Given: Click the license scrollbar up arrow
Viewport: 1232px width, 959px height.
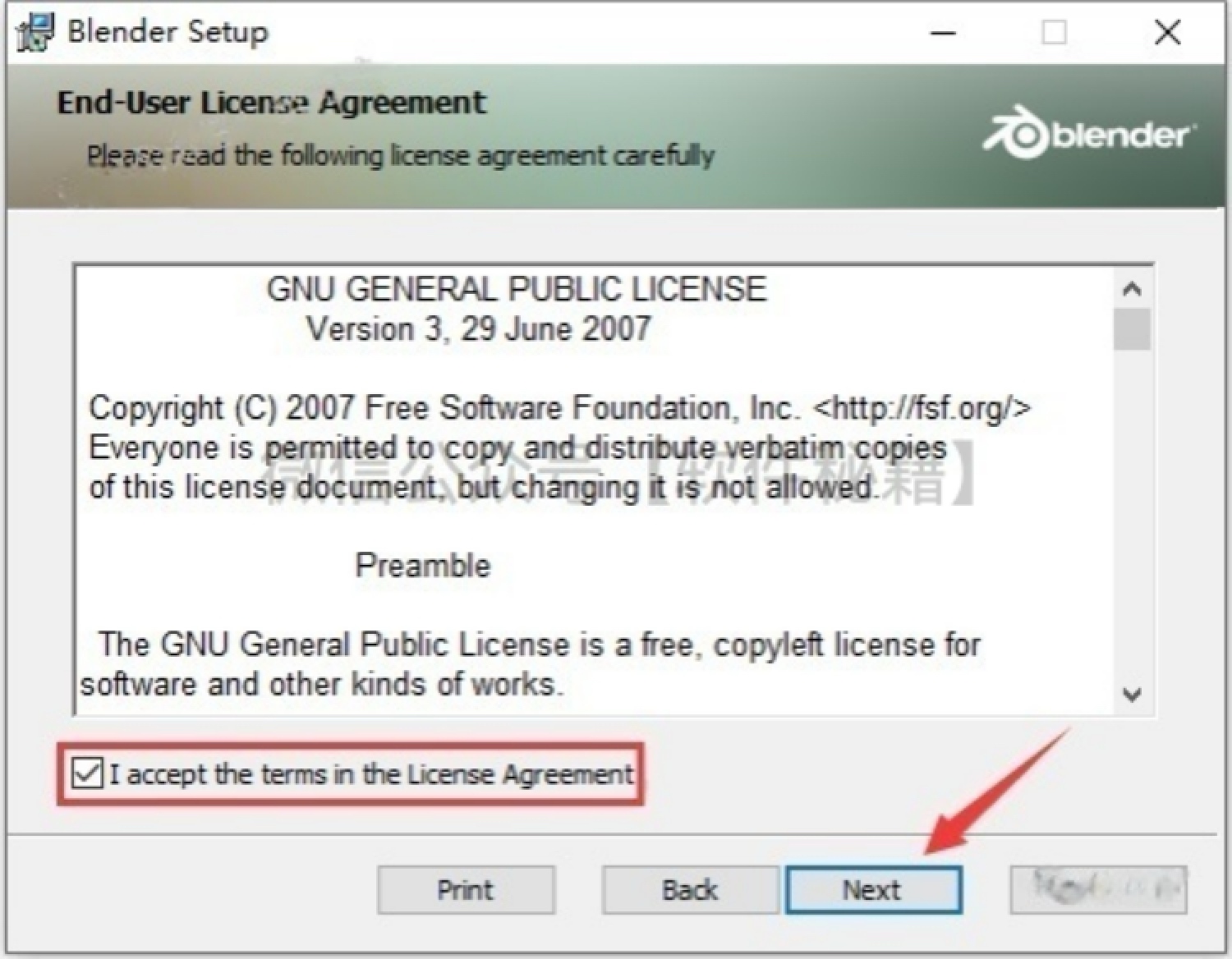Looking at the screenshot, I should (1132, 288).
